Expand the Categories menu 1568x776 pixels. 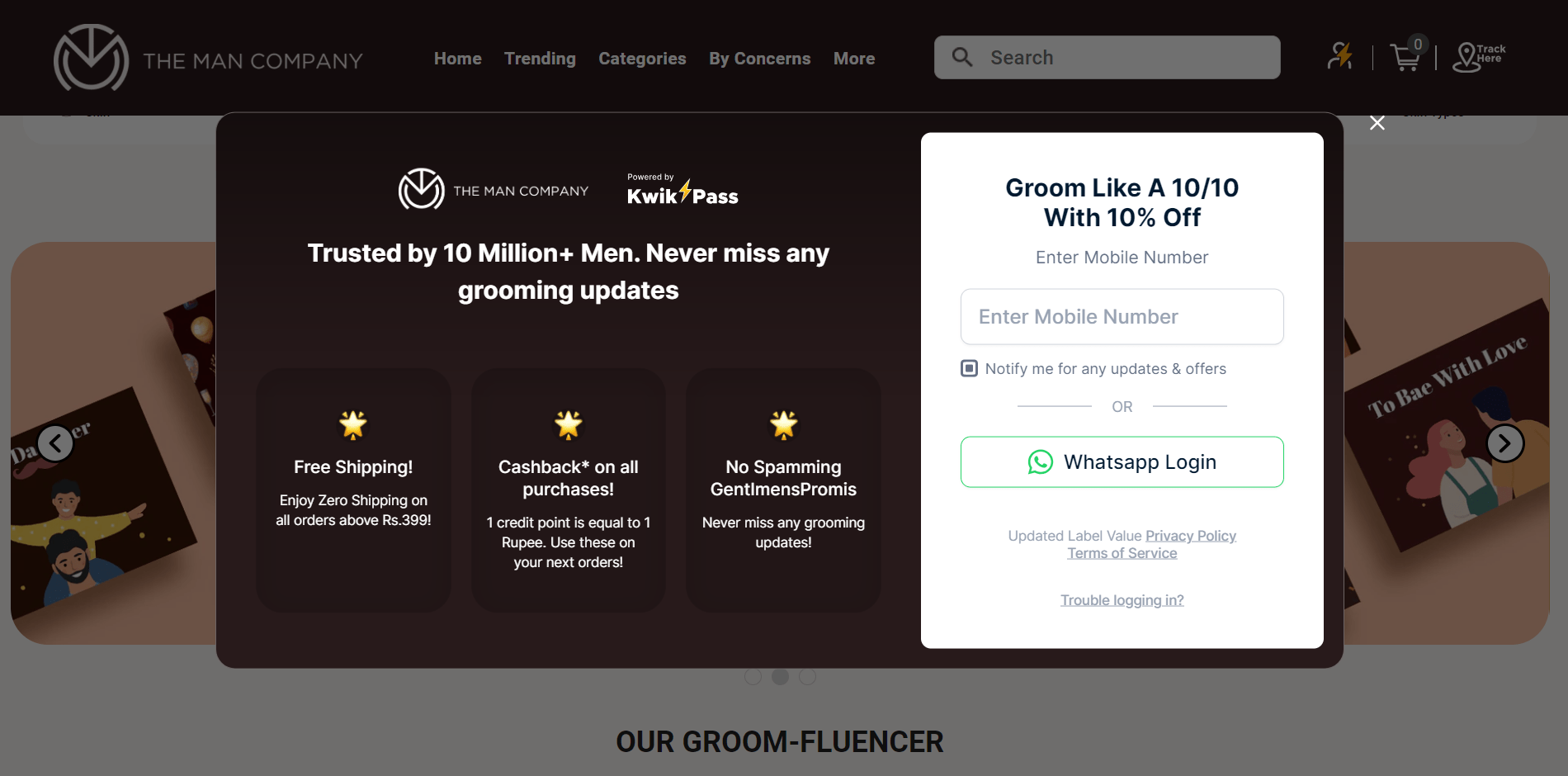[642, 59]
